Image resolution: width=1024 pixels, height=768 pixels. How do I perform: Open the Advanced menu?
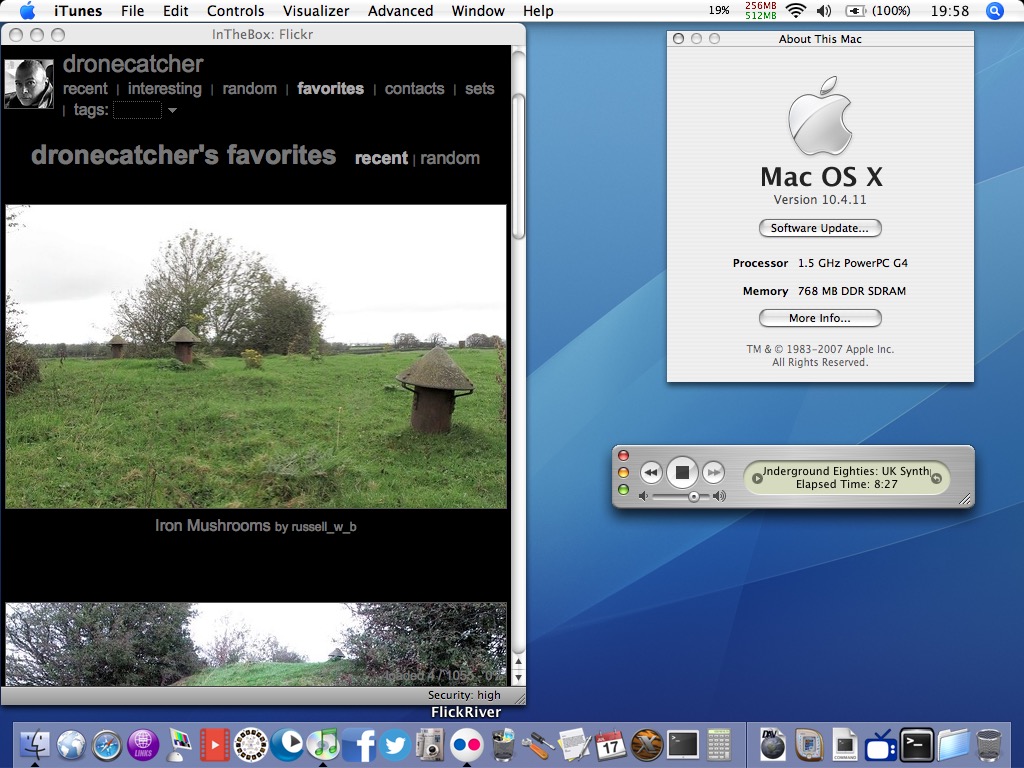click(400, 10)
